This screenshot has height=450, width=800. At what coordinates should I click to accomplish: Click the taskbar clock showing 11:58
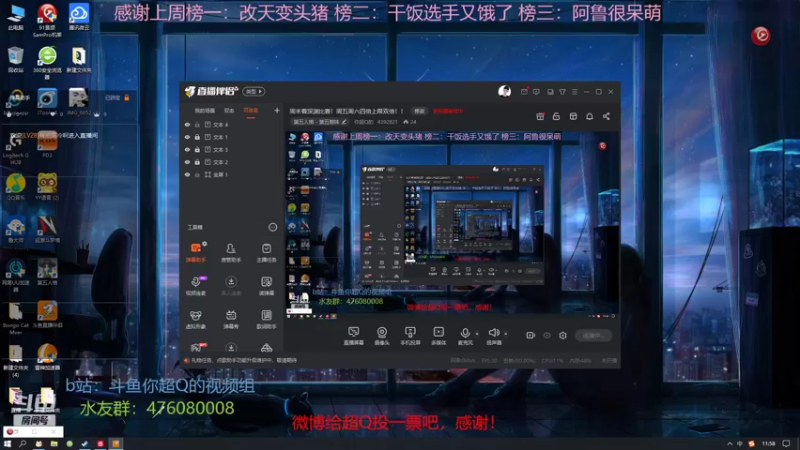(768, 444)
